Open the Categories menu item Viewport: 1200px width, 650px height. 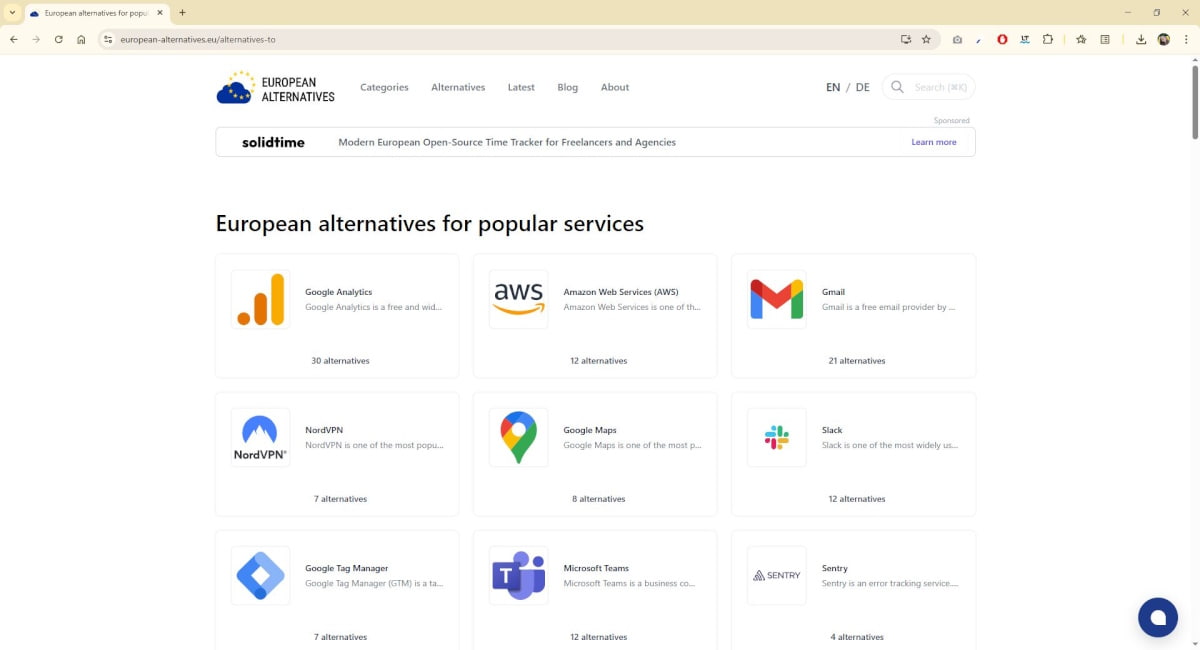pos(384,88)
